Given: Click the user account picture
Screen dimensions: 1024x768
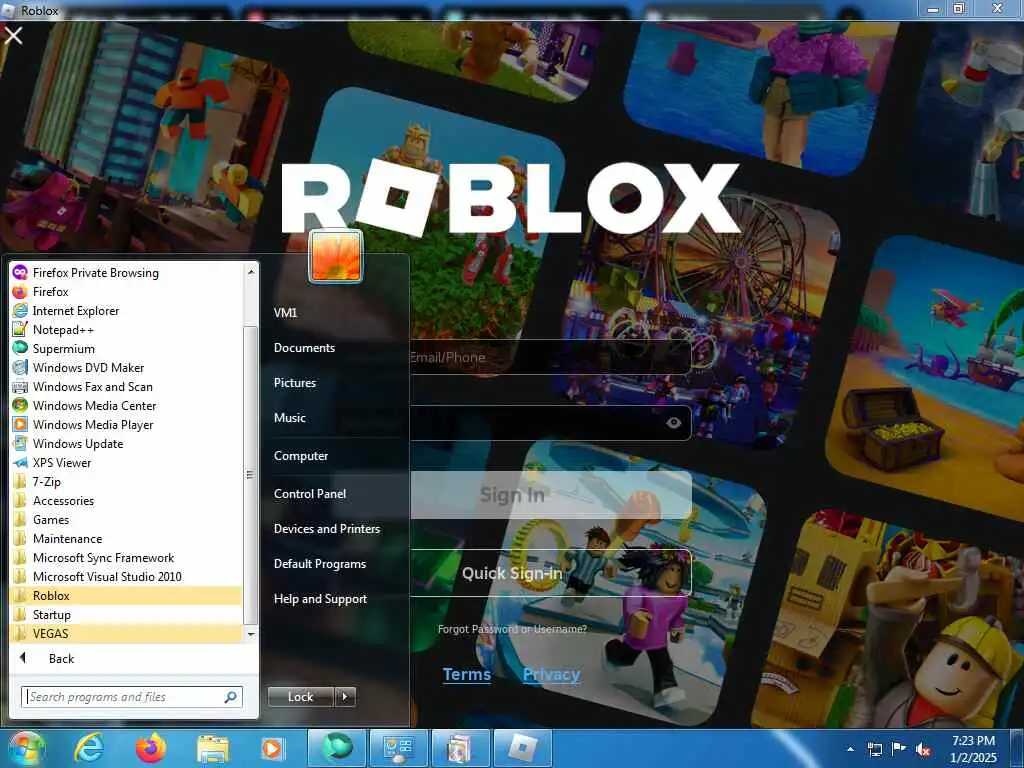Looking at the screenshot, I should 336,256.
